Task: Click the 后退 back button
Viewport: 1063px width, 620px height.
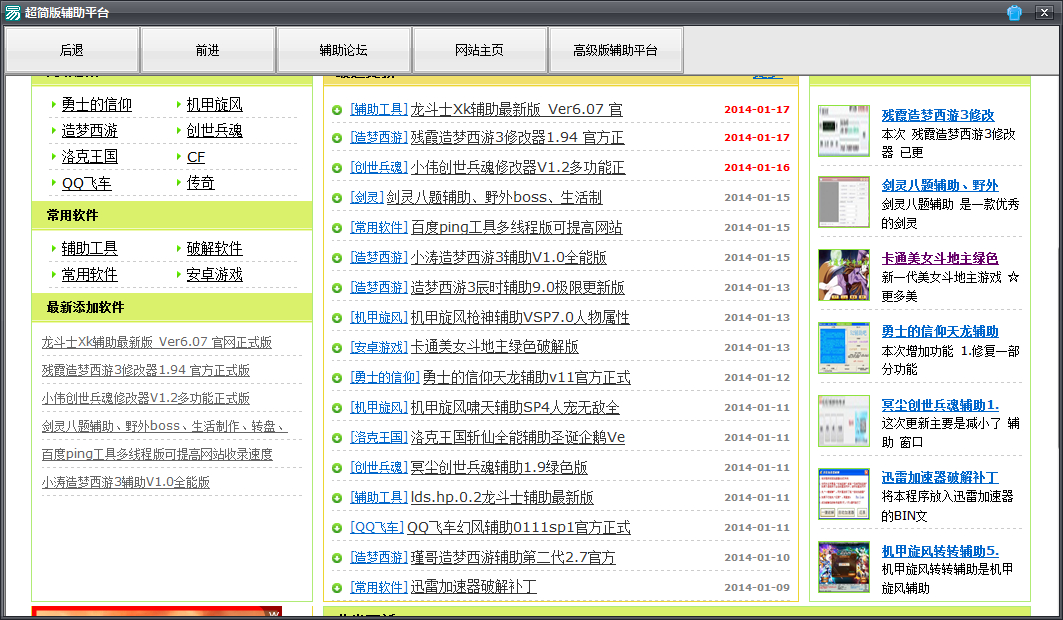Action: pos(72,50)
